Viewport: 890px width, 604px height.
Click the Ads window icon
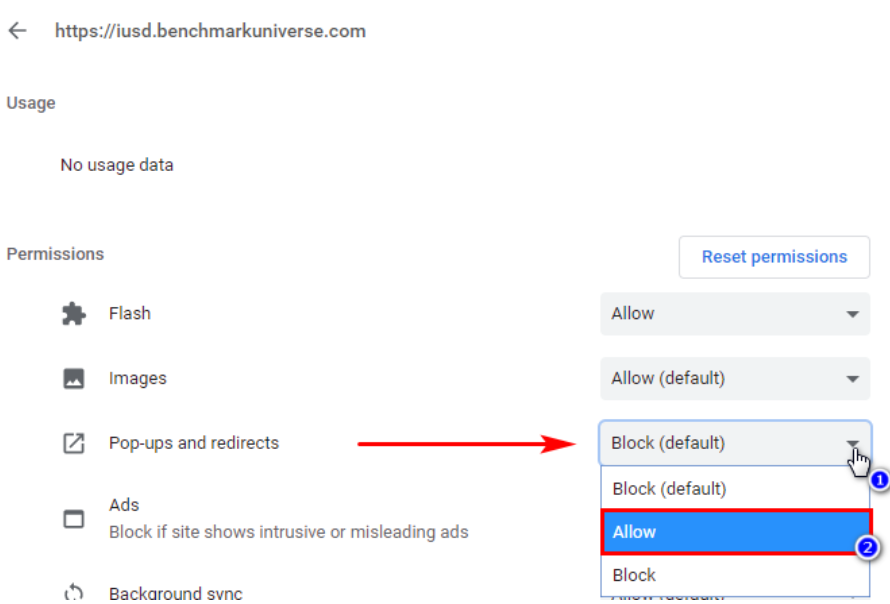(74, 519)
